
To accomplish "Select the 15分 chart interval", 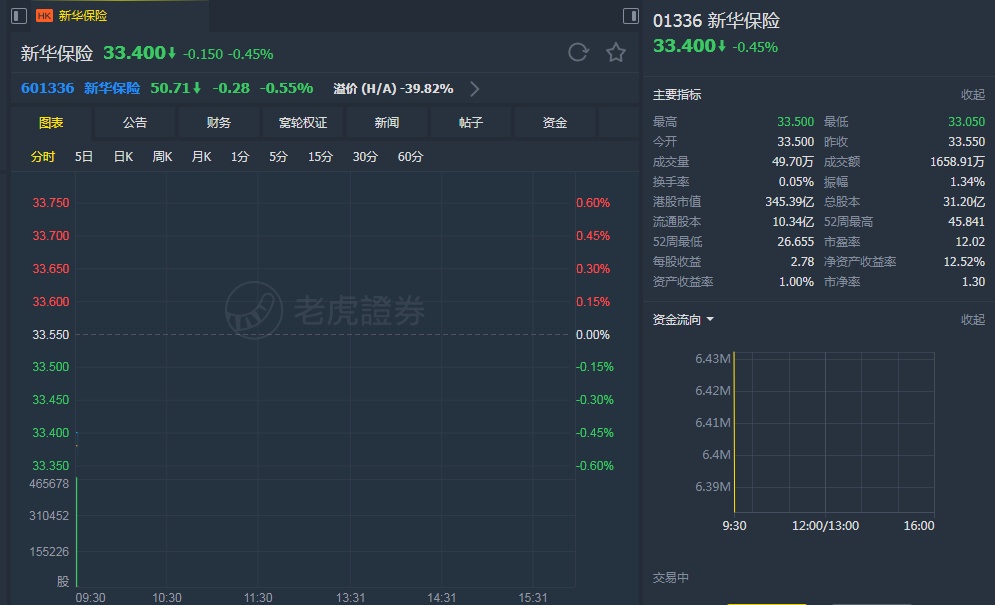I will point(320,157).
